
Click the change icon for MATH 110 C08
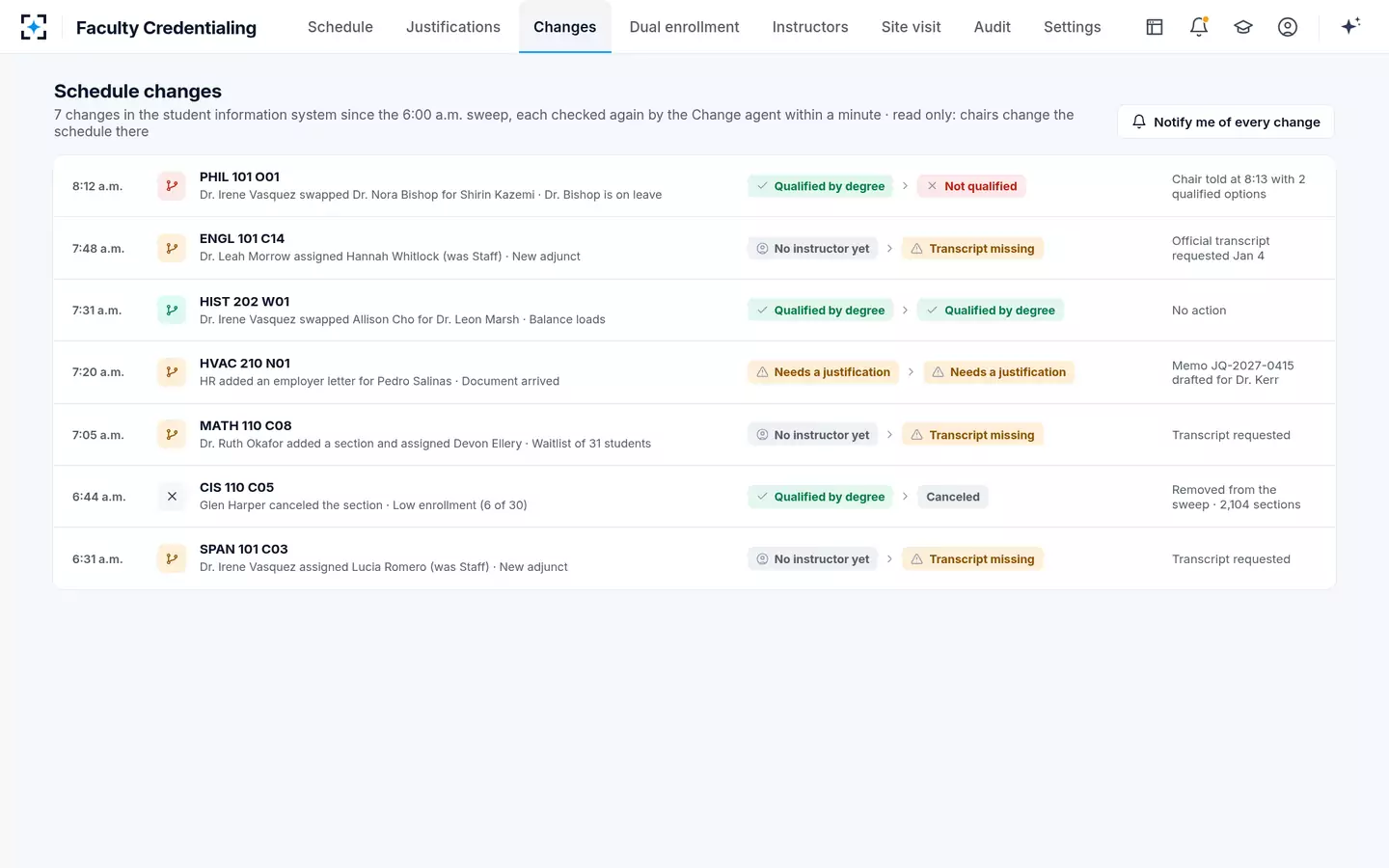tap(172, 435)
